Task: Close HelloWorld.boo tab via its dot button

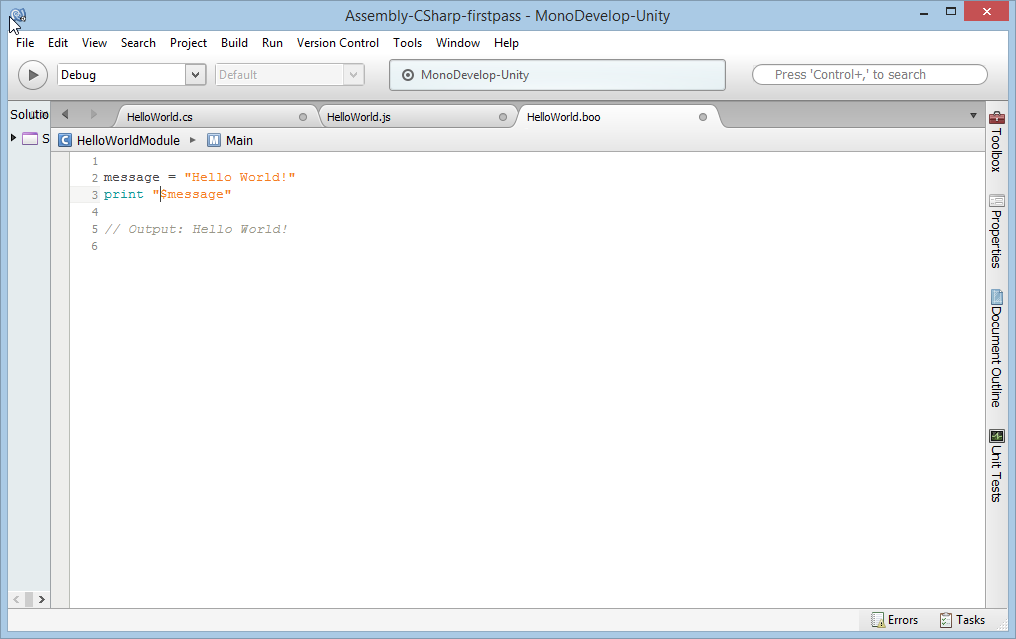Action: click(702, 117)
